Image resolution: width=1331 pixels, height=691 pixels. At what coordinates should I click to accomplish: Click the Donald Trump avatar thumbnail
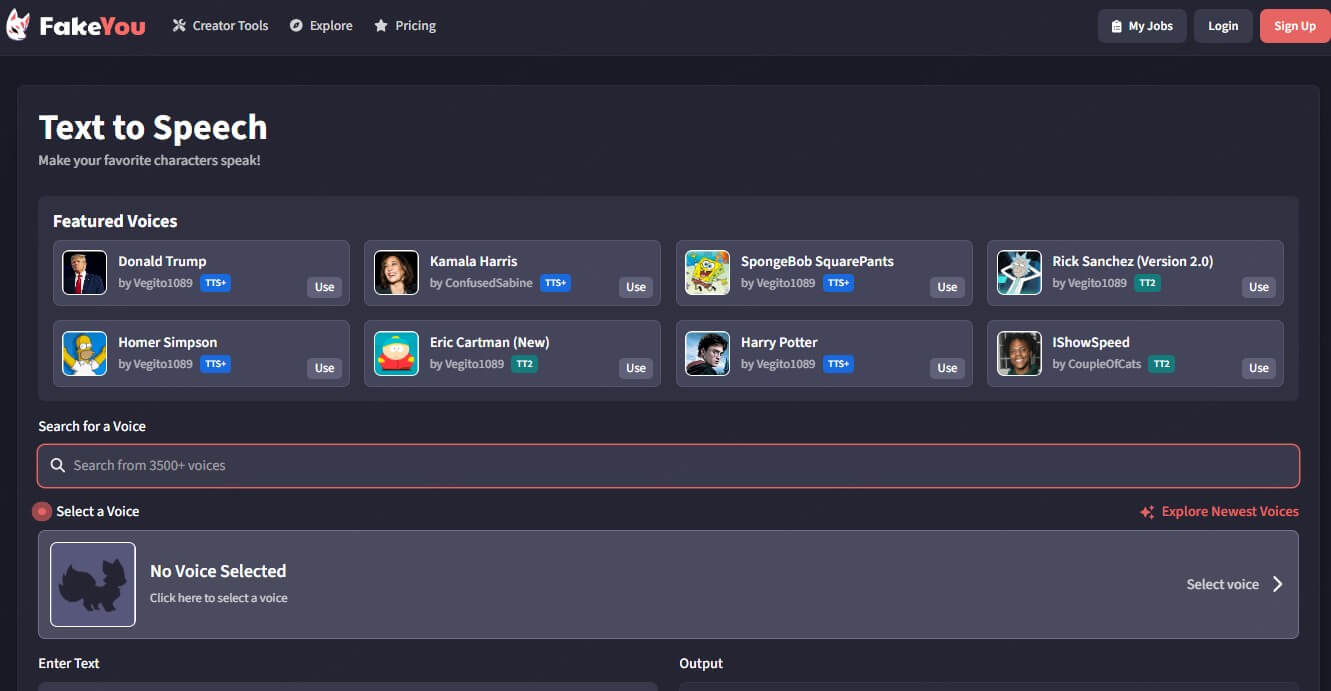pyautogui.click(x=84, y=272)
